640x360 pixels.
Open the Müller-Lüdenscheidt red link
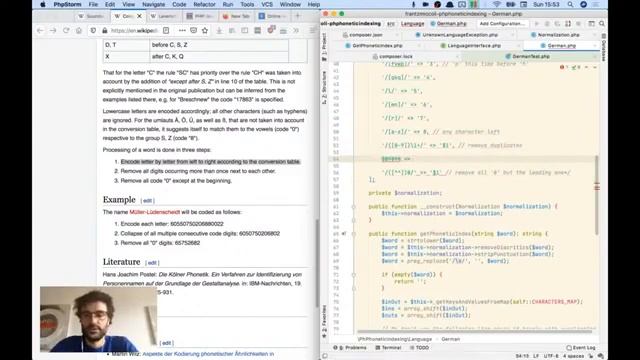[155, 212]
